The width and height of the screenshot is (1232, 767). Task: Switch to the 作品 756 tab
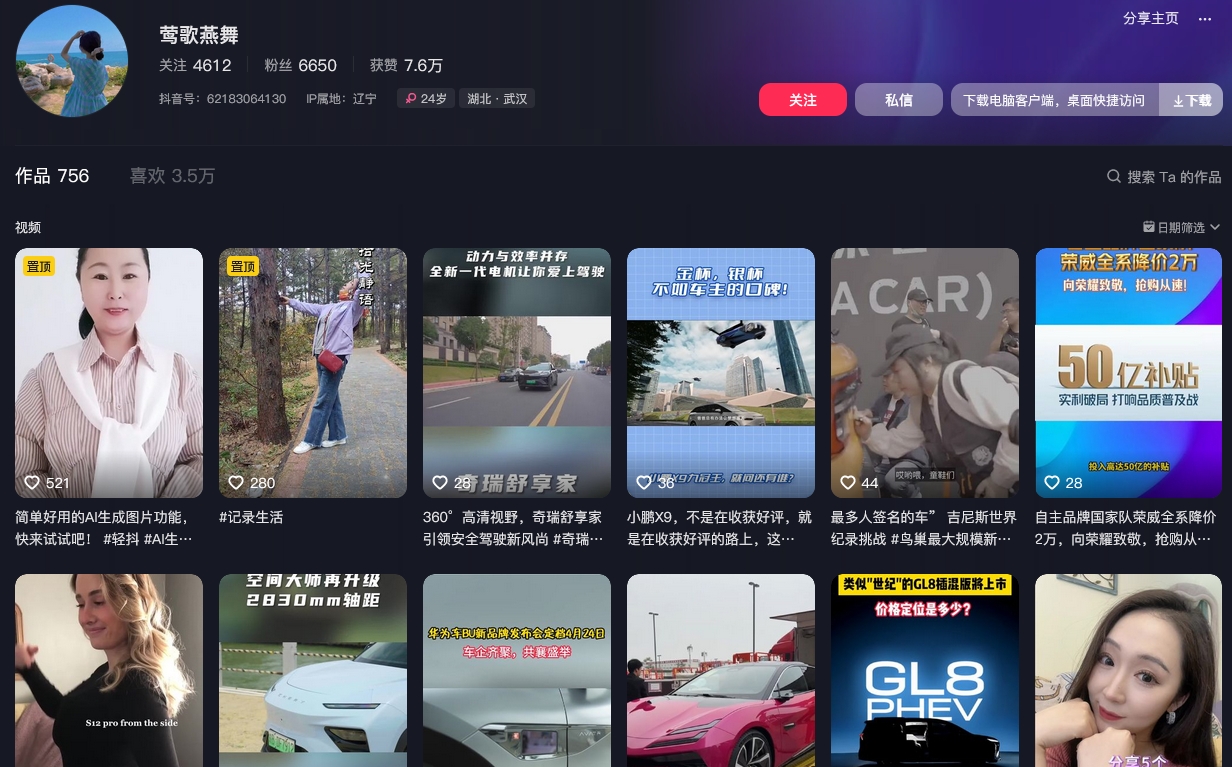click(x=52, y=176)
